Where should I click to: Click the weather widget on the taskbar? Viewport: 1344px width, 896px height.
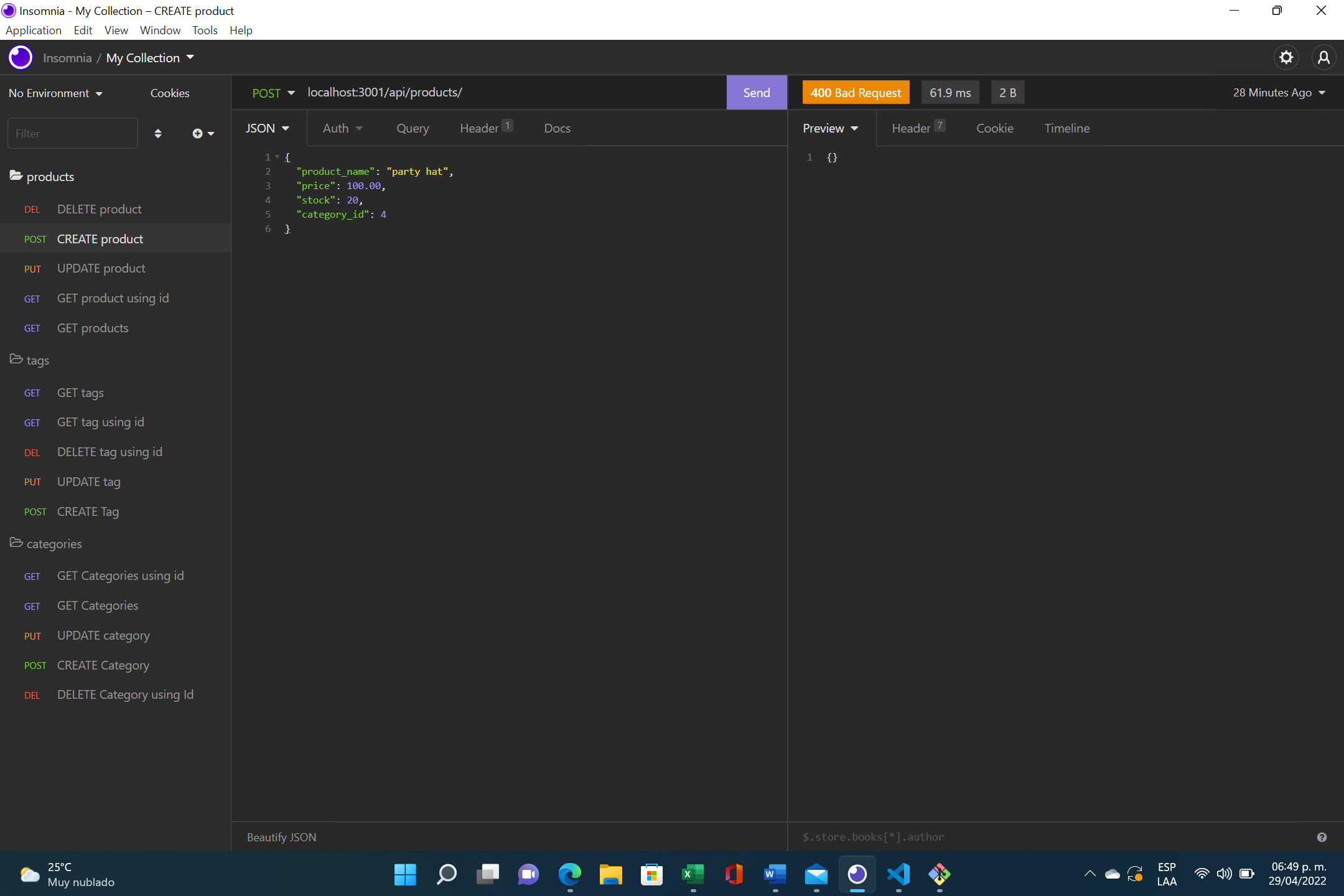[x=67, y=874]
